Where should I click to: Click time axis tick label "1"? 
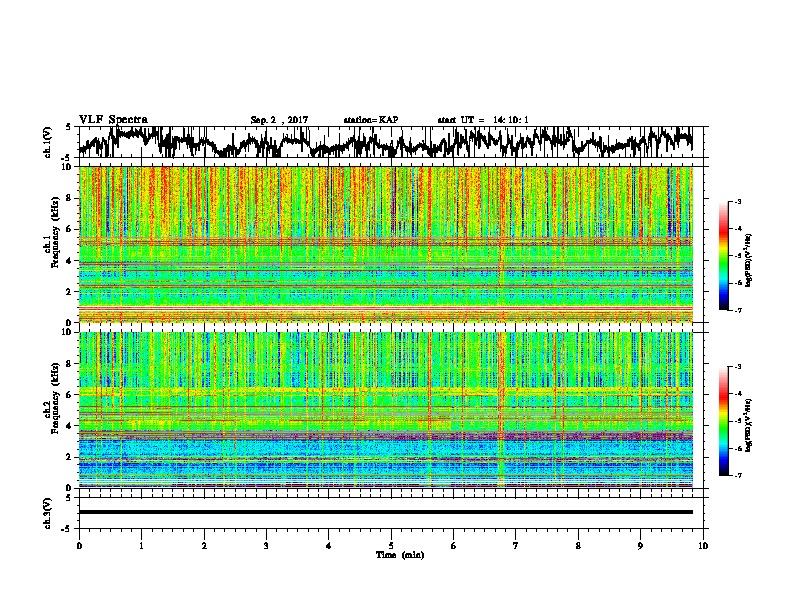click(x=141, y=546)
